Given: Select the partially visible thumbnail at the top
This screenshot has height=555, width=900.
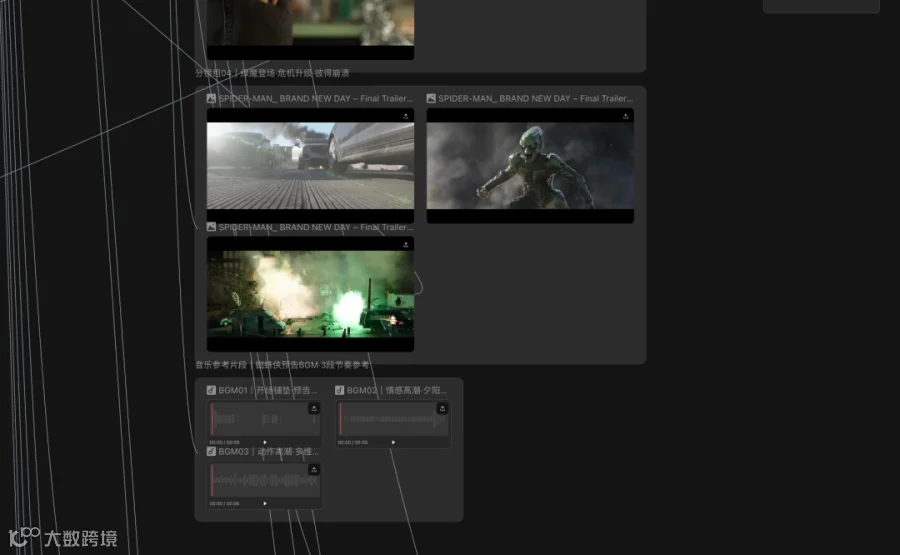Looking at the screenshot, I should click(x=311, y=29).
